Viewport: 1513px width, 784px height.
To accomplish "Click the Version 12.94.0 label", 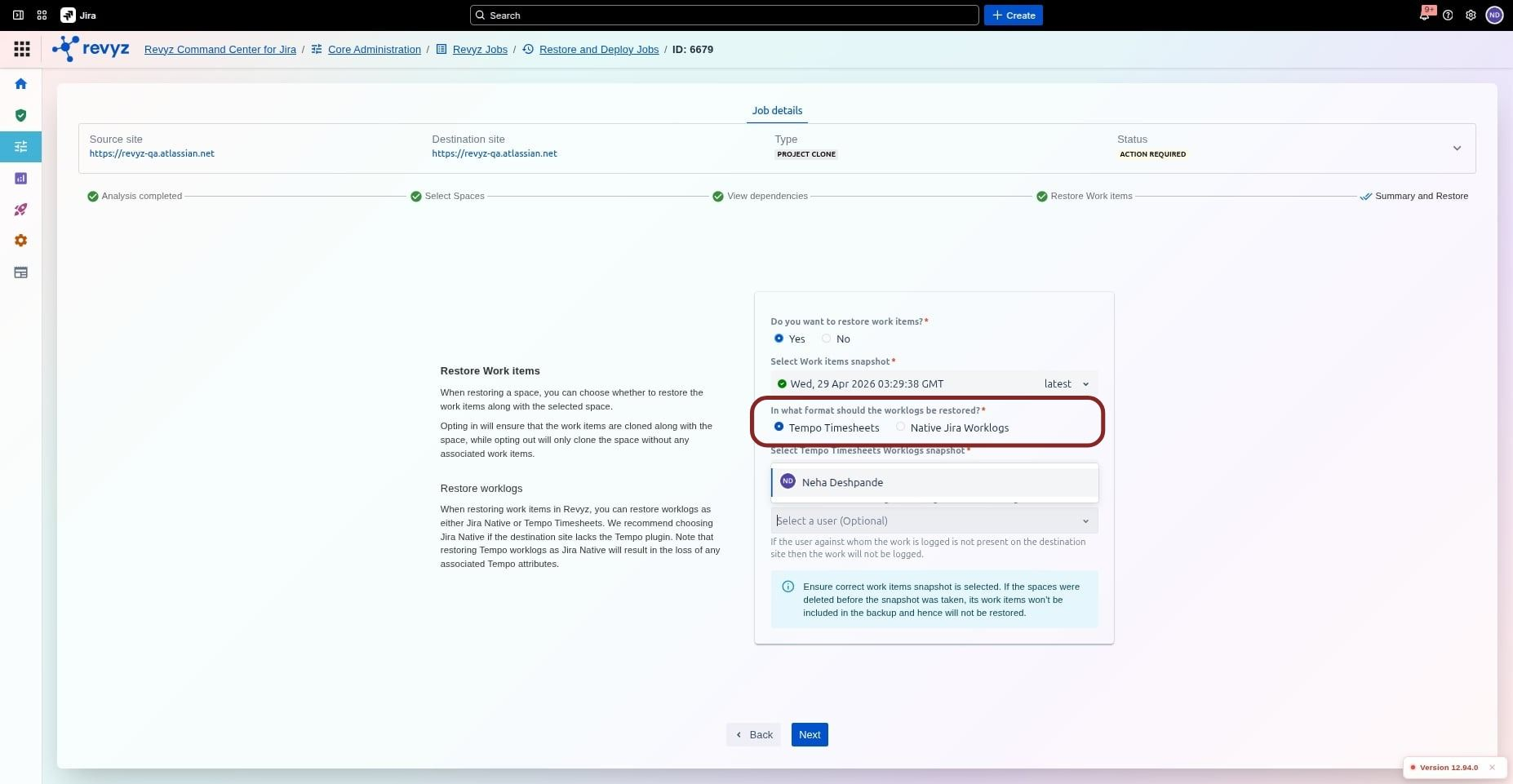I will point(1449,767).
